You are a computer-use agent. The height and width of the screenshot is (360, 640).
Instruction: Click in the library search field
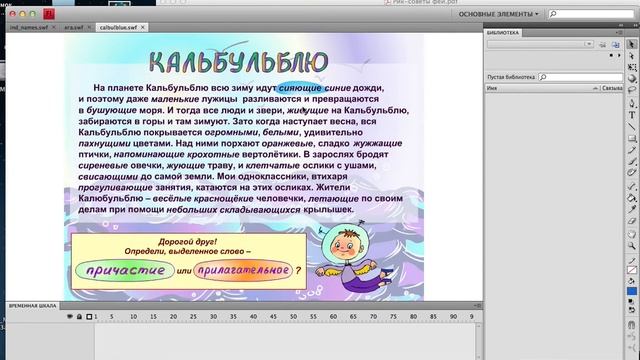[x=581, y=77]
